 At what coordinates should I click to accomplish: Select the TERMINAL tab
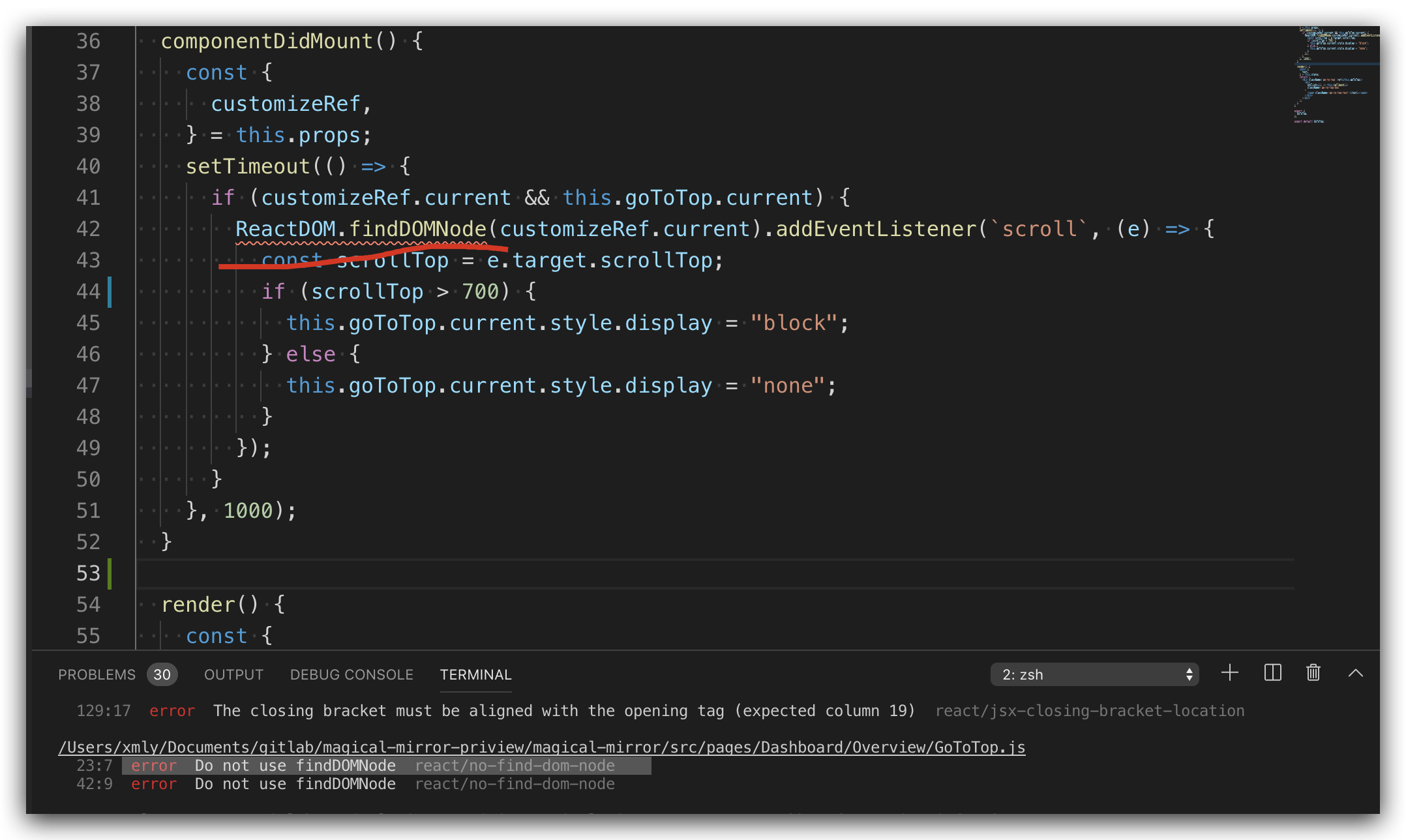click(475, 674)
